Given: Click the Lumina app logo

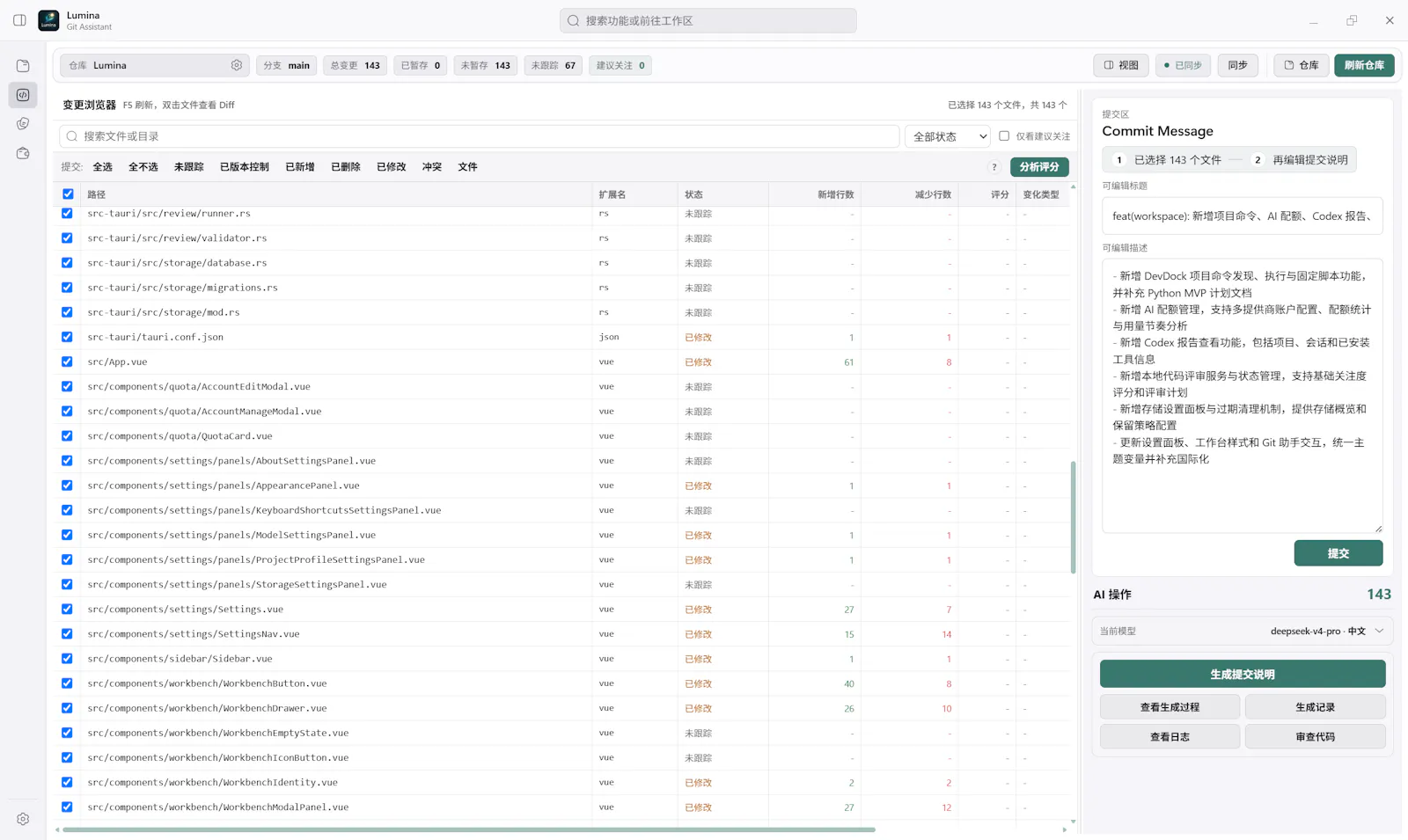Looking at the screenshot, I should click(49, 20).
